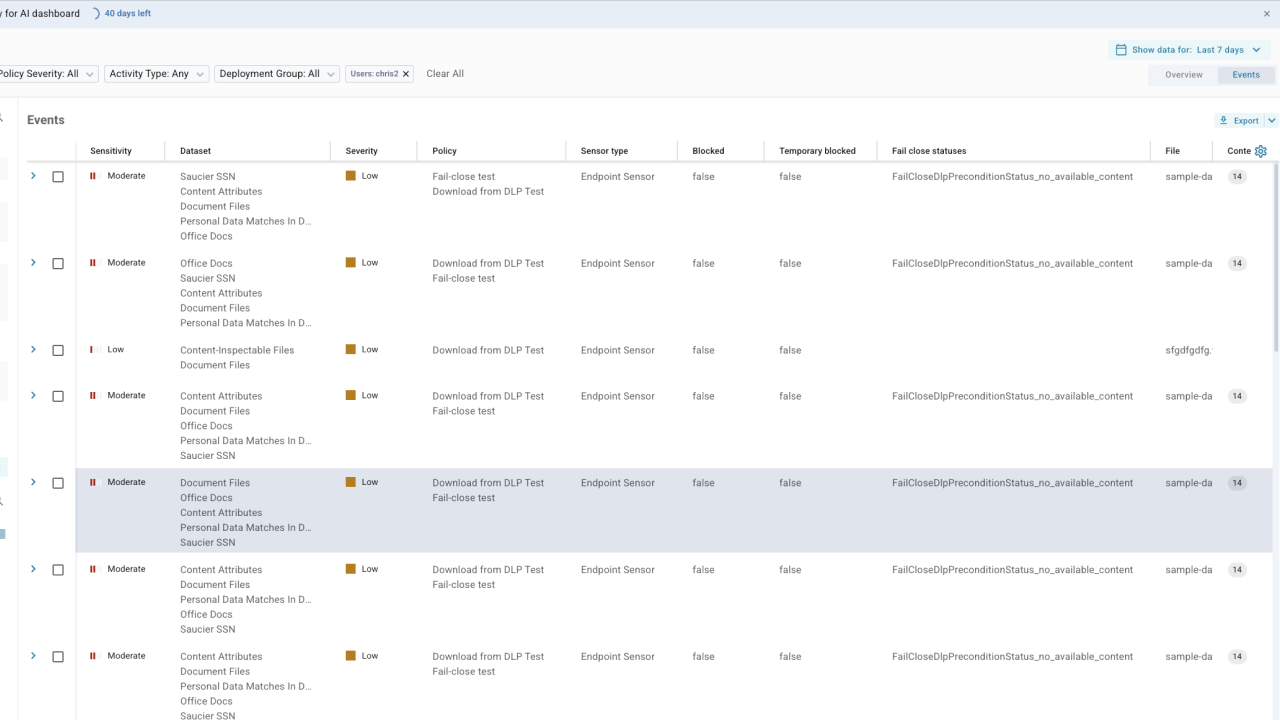Tick the checkbox on the Content-Inspectable Files row
Screen dimensions: 1280x720
58,351
